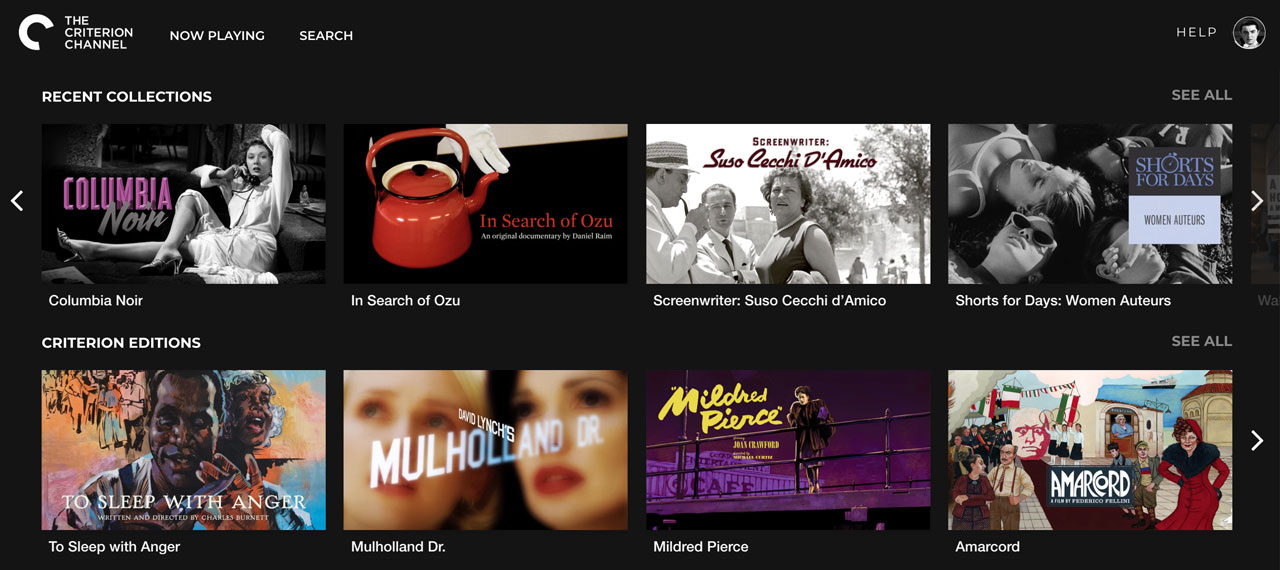This screenshot has width=1280, height=570.
Task: Select the Mulholland Dr. thumbnail
Action: tap(485, 450)
